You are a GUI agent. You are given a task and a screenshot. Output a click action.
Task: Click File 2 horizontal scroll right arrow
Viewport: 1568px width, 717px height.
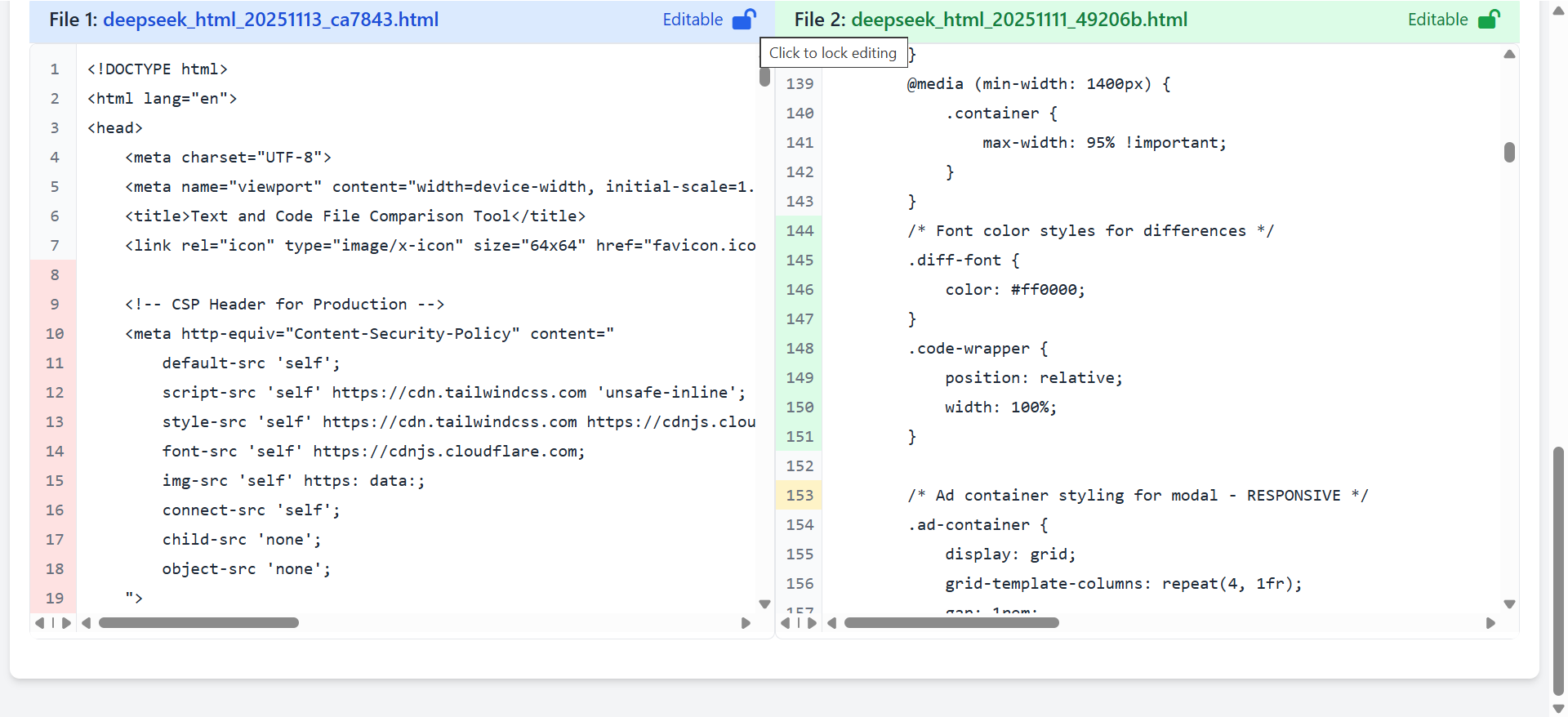1490,623
